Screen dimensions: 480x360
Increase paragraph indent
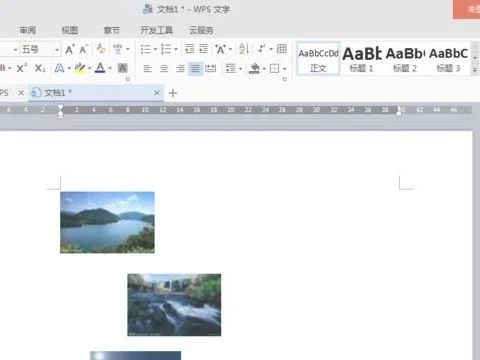tap(204, 49)
